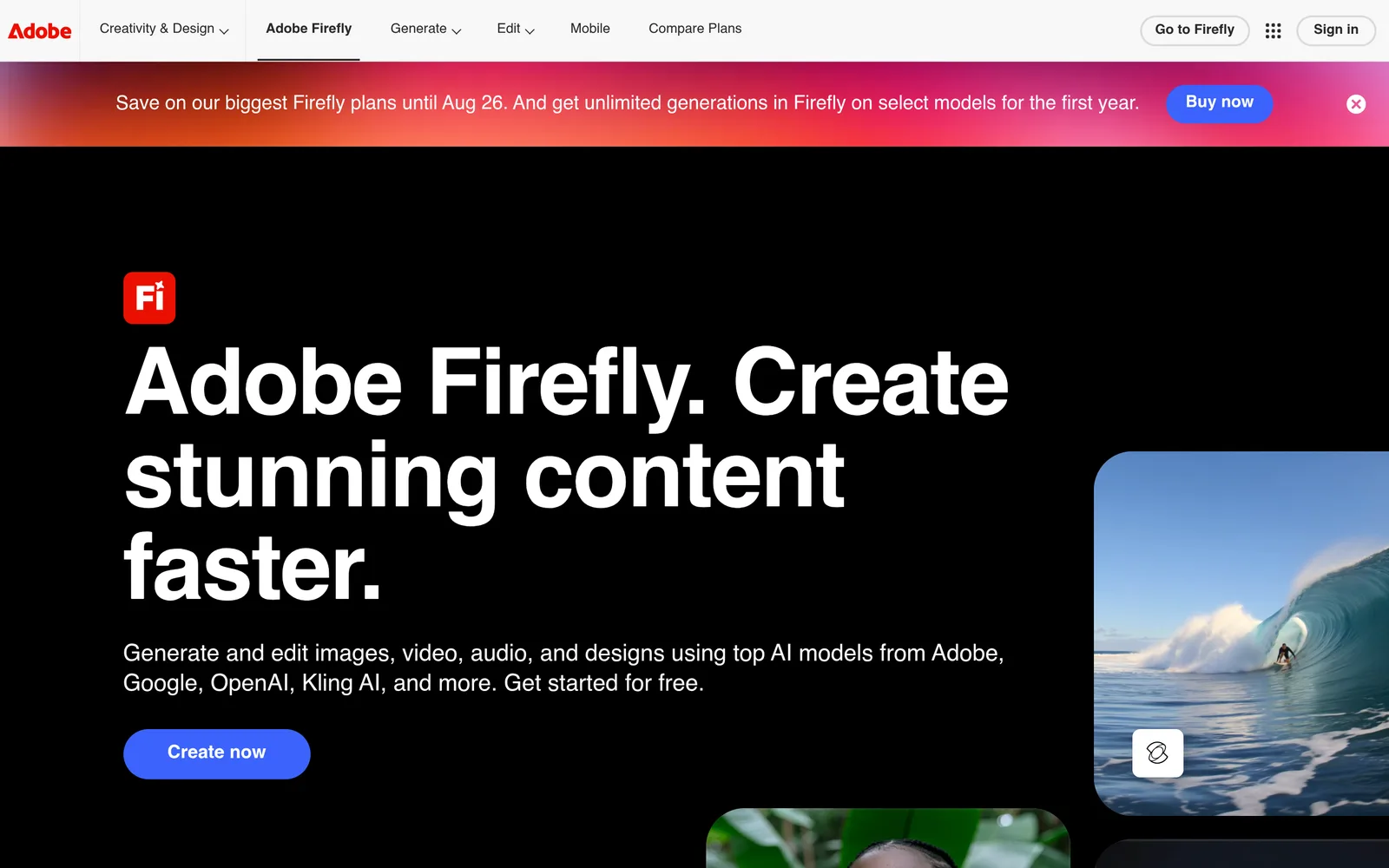Click the red Firefly Fi icon
Viewport: 1389px width, 868px height.
[149, 298]
